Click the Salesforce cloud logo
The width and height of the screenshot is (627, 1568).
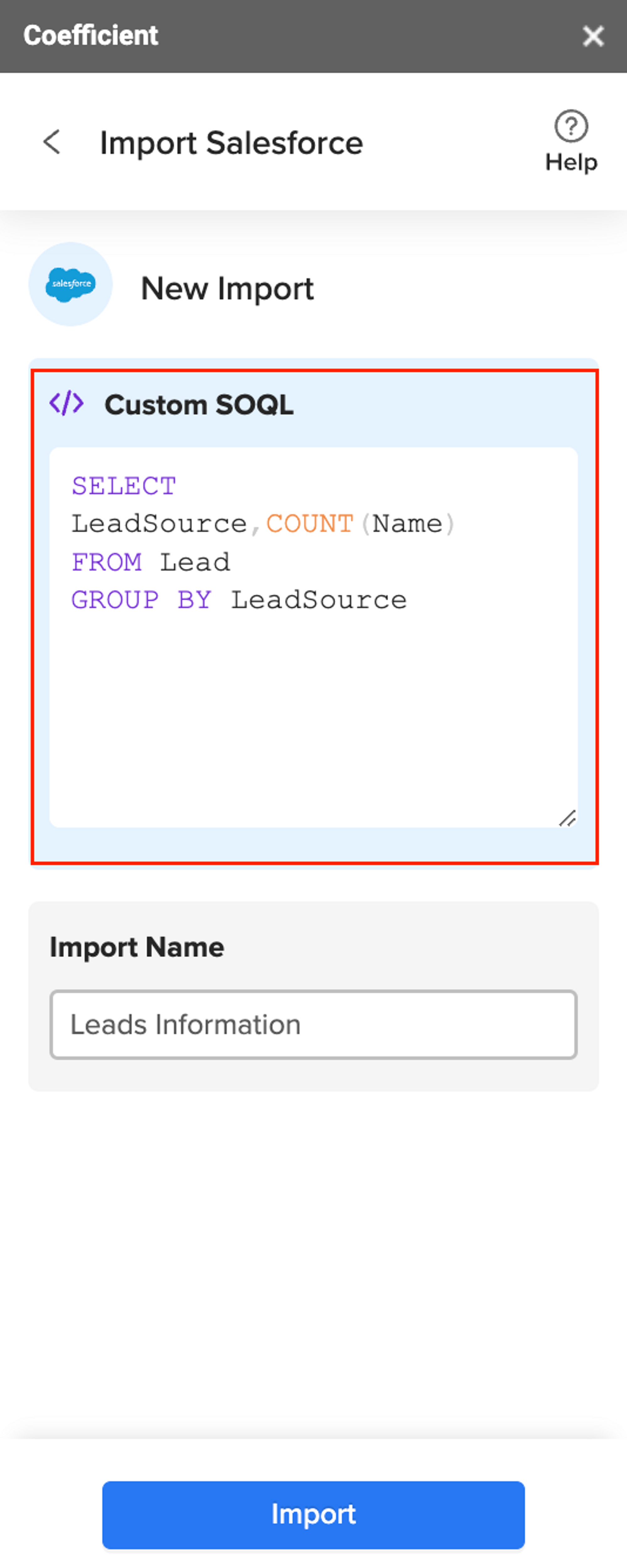[71, 284]
